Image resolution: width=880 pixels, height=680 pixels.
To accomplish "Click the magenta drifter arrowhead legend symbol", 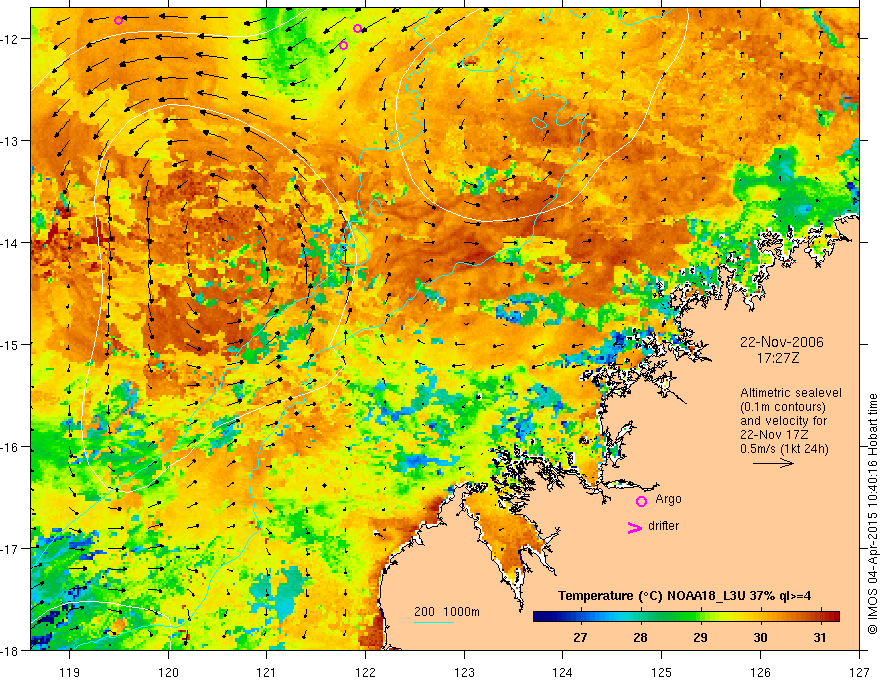I will (635, 527).
